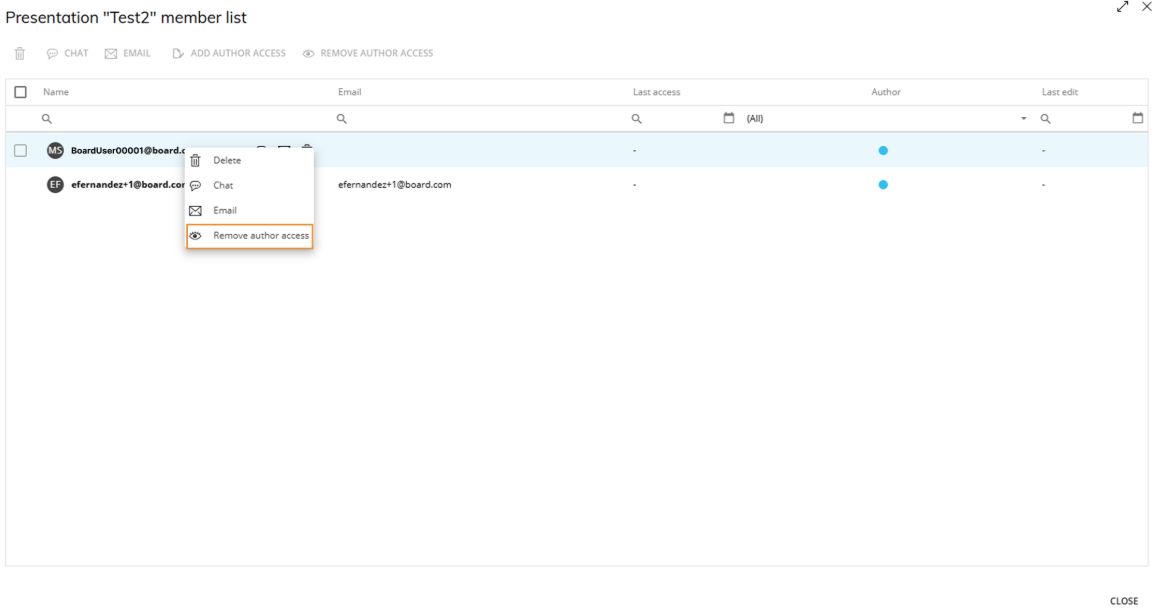
Task: Sort by the Last edit column header
Action: 1059,92
